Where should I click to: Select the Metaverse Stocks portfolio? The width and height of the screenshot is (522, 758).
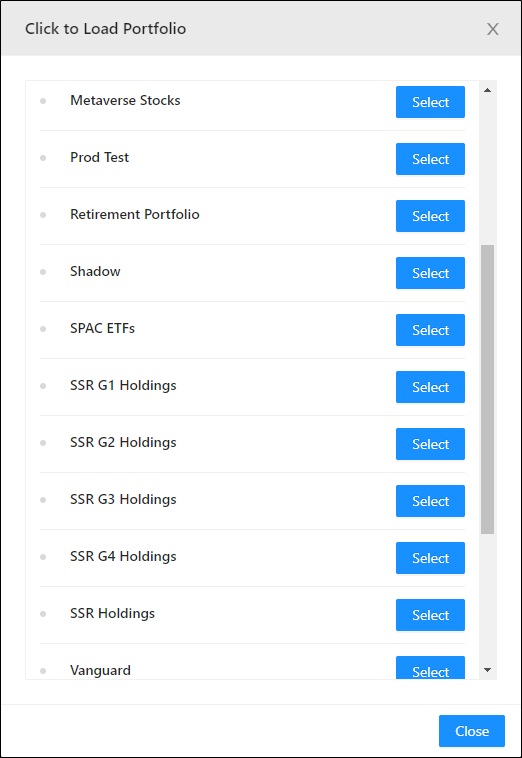point(430,102)
